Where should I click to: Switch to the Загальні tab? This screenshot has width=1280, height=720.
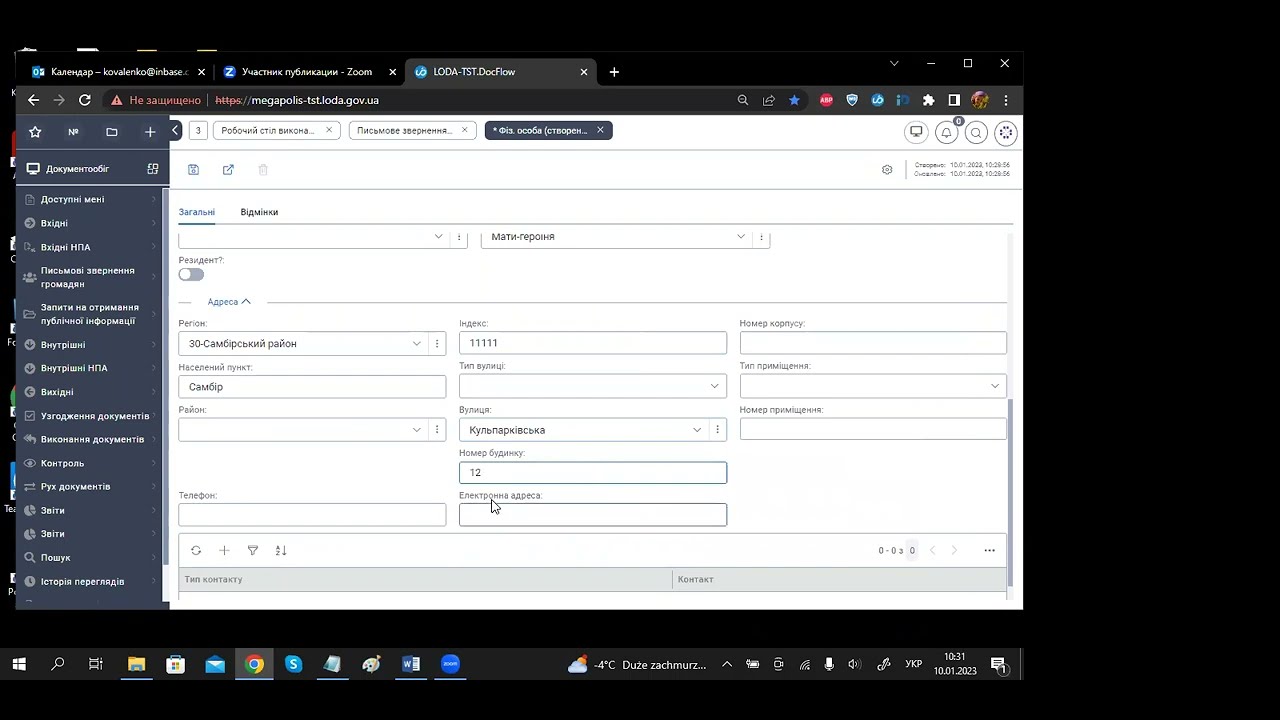click(197, 212)
